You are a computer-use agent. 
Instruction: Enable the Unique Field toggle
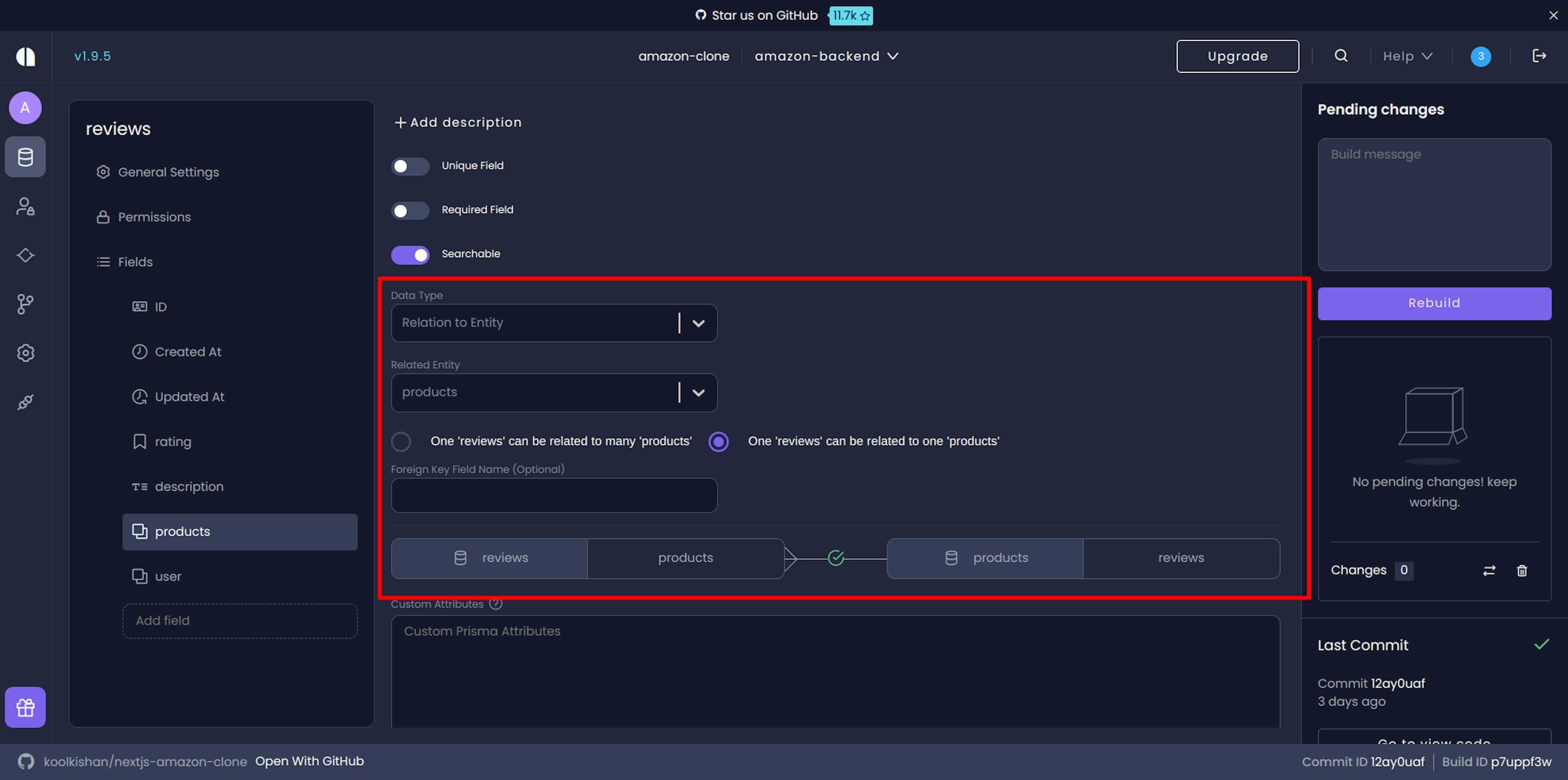(x=410, y=166)
